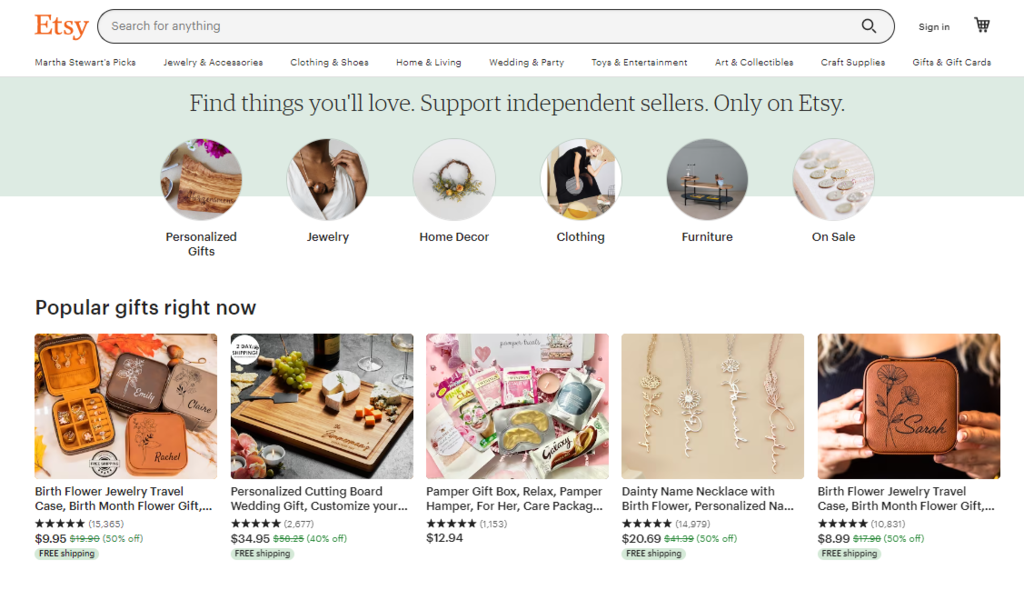
Task: Click the Sign in link
Action: pyautogui.click(x=933, y=27)
